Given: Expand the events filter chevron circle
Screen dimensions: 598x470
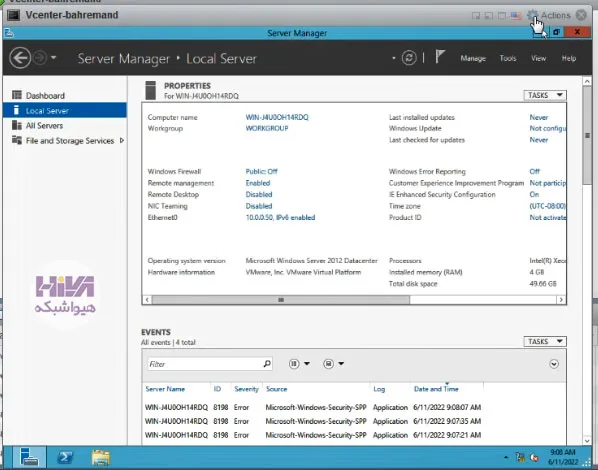Looking at the screenshot, I should coord(554,364).
